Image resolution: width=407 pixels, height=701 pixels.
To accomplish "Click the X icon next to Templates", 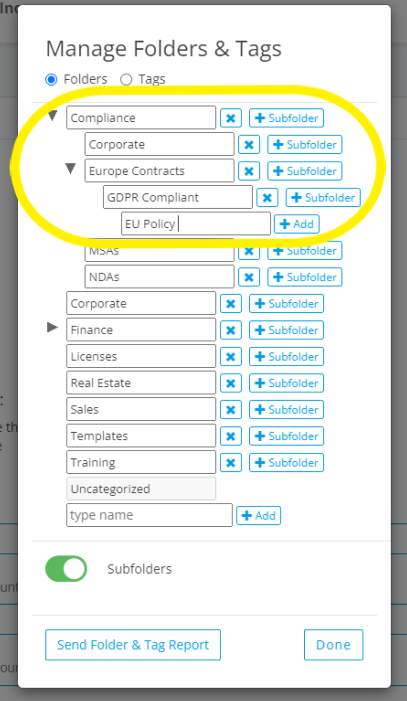I will pos(231,436).
